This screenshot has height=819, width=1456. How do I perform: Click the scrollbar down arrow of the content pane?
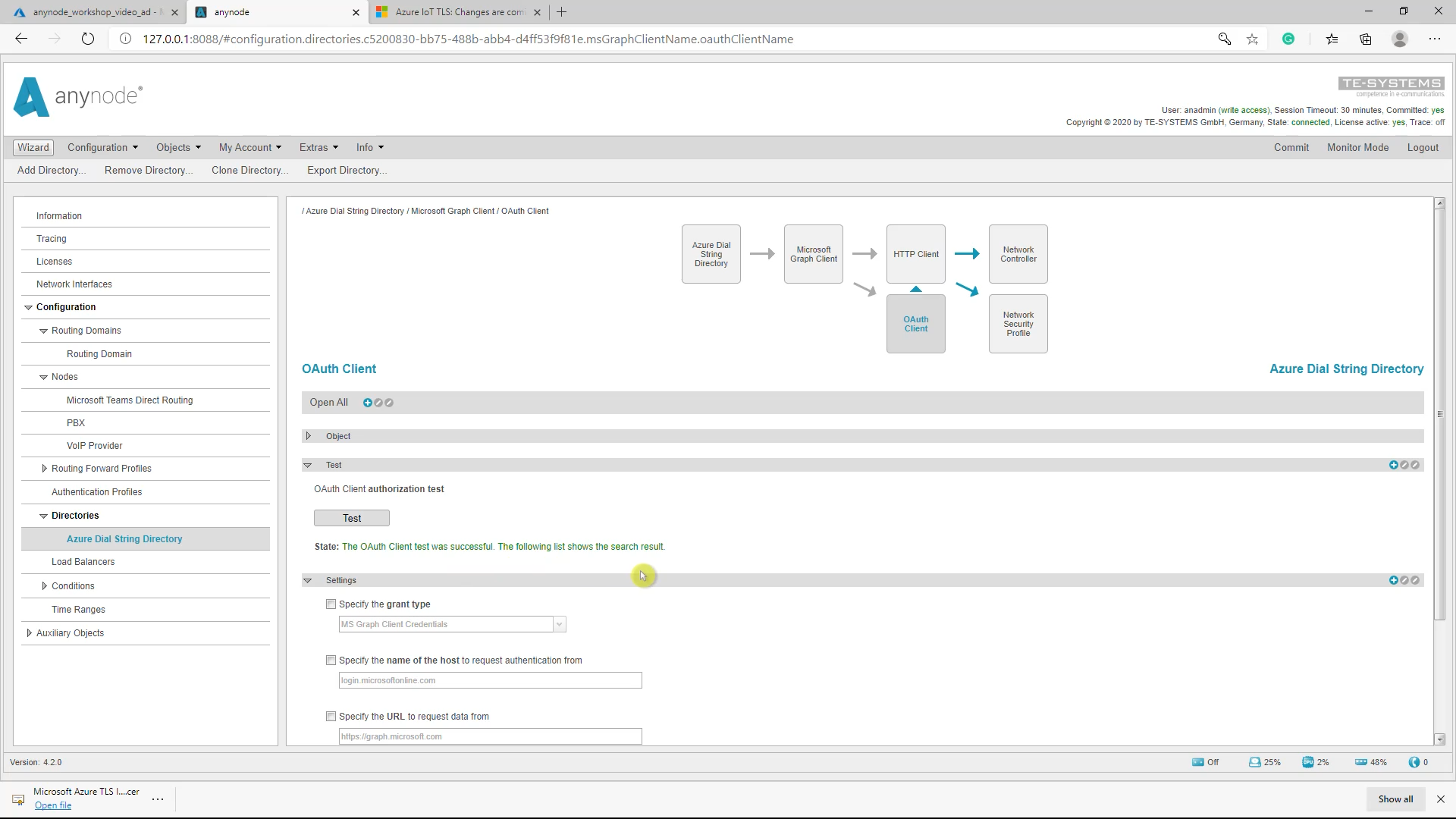tap(1439, 739)
